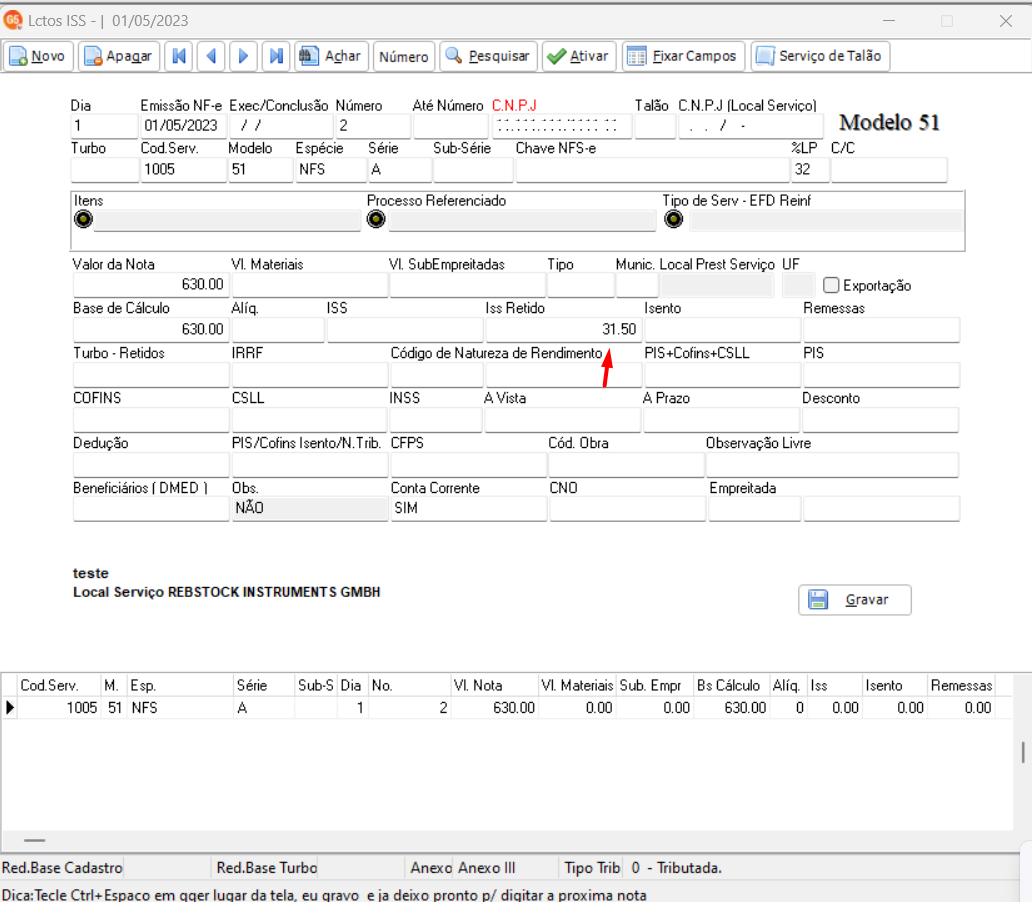The image size is (1032, 902).
Task: Click the Desconto field
Action: click(x=880, y=419)
